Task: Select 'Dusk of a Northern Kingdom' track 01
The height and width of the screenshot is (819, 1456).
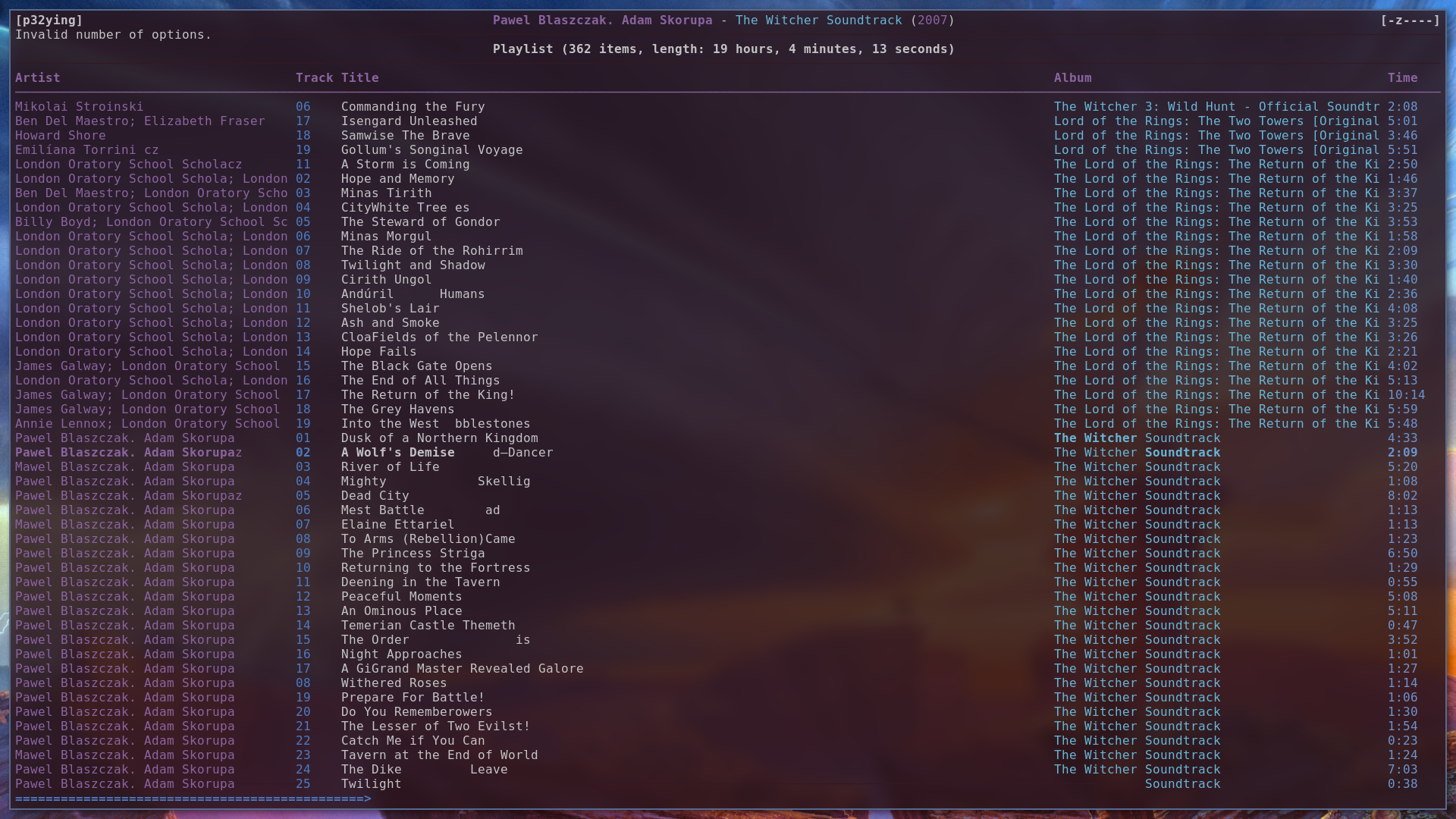Action: pos(439,438)
